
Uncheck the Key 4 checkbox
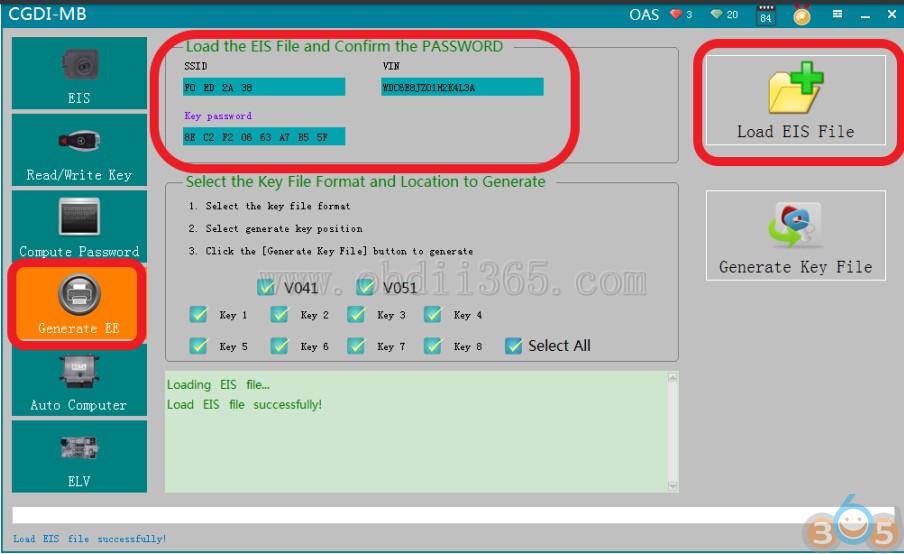[432, 314]
